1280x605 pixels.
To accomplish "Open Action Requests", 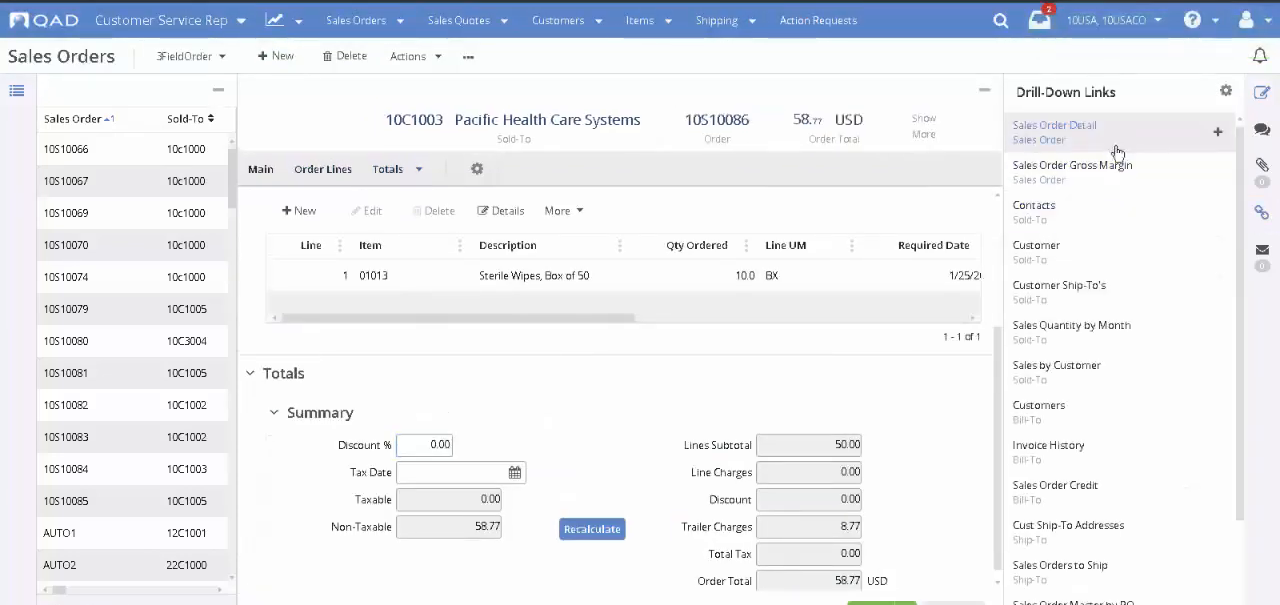I will tap(818, 20).
